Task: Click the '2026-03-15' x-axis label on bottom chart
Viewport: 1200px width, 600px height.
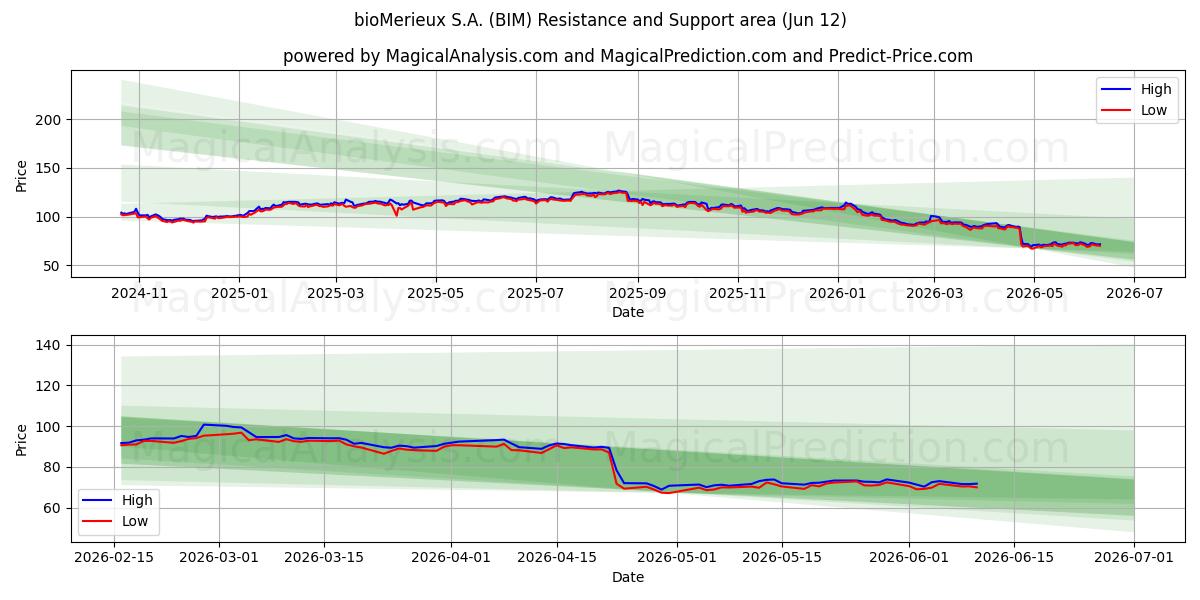Action: (325, 559)
